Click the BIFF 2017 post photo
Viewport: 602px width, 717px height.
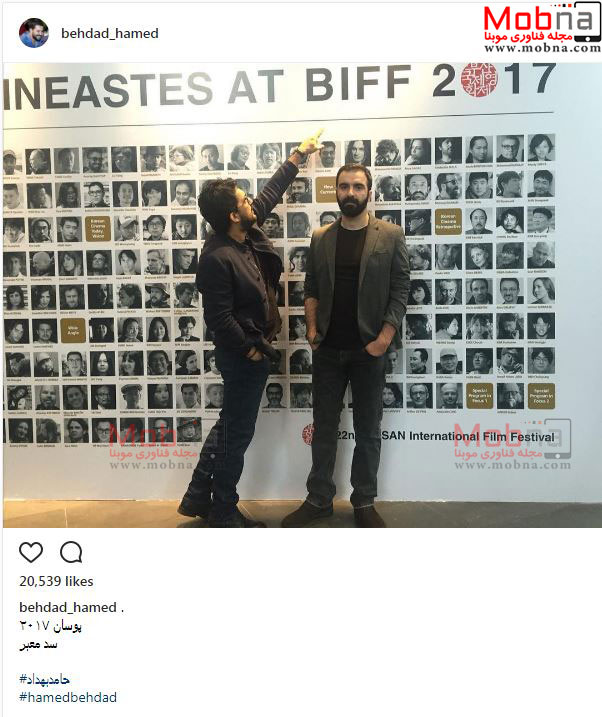click(302, 295)
